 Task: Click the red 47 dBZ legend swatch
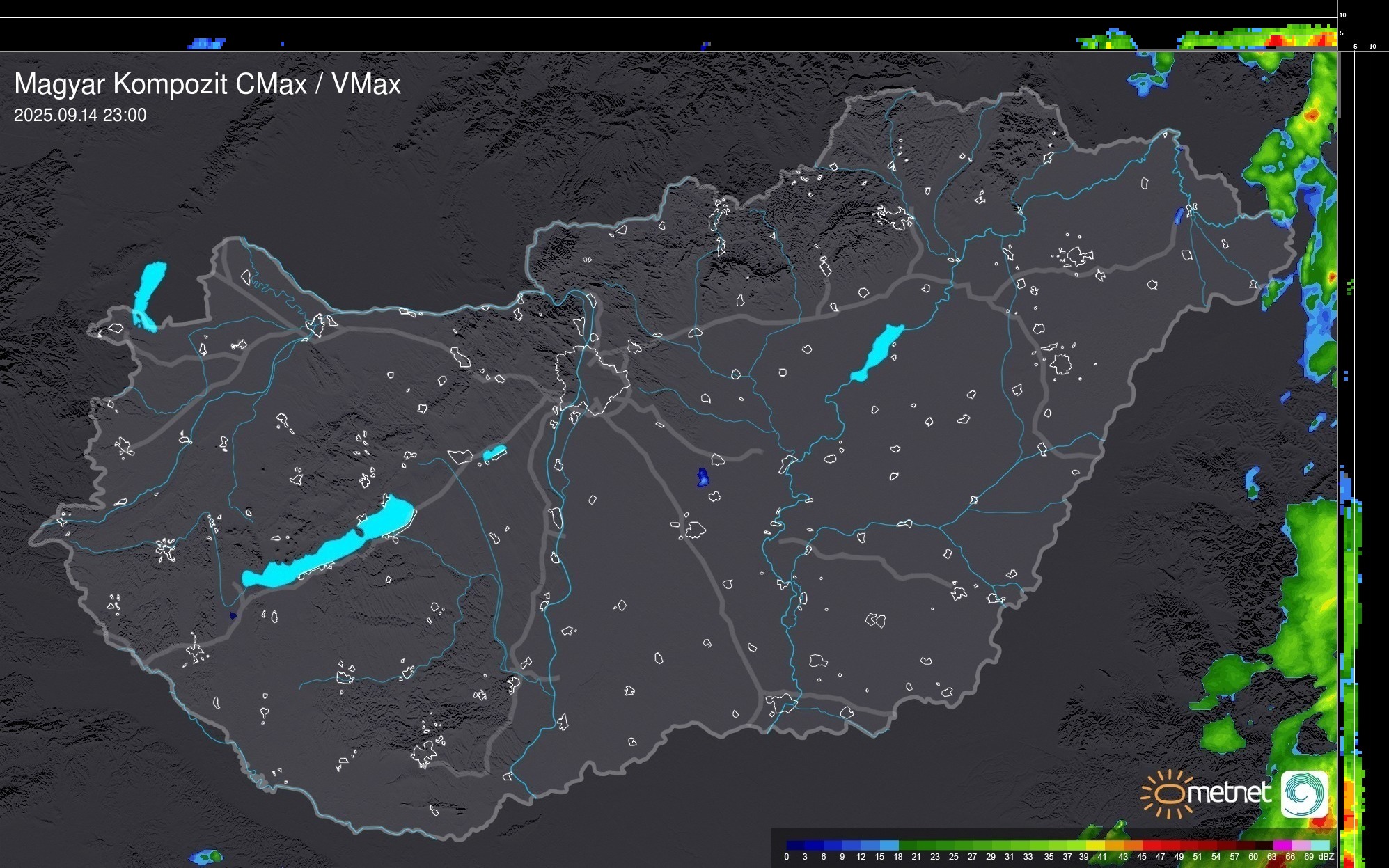(1170, 845)
